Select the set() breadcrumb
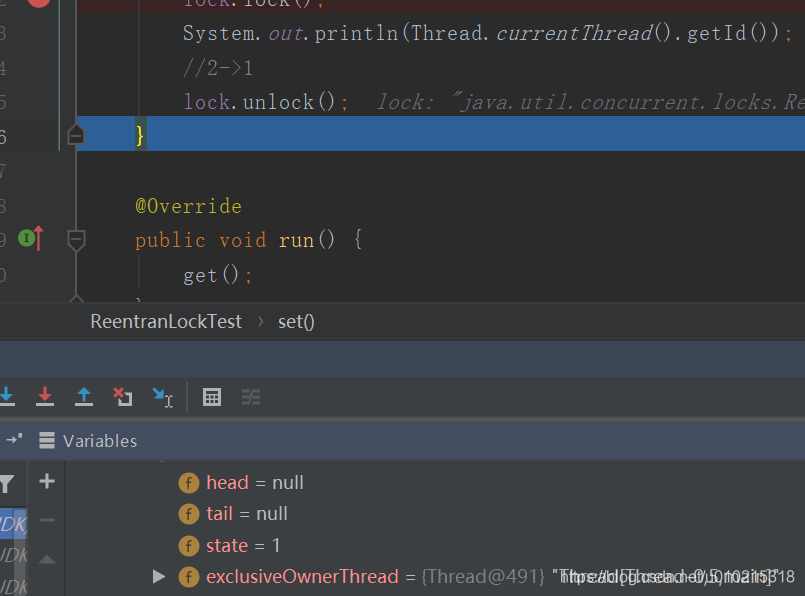This screenshot has width=805, height=596. tap(296, 322)
